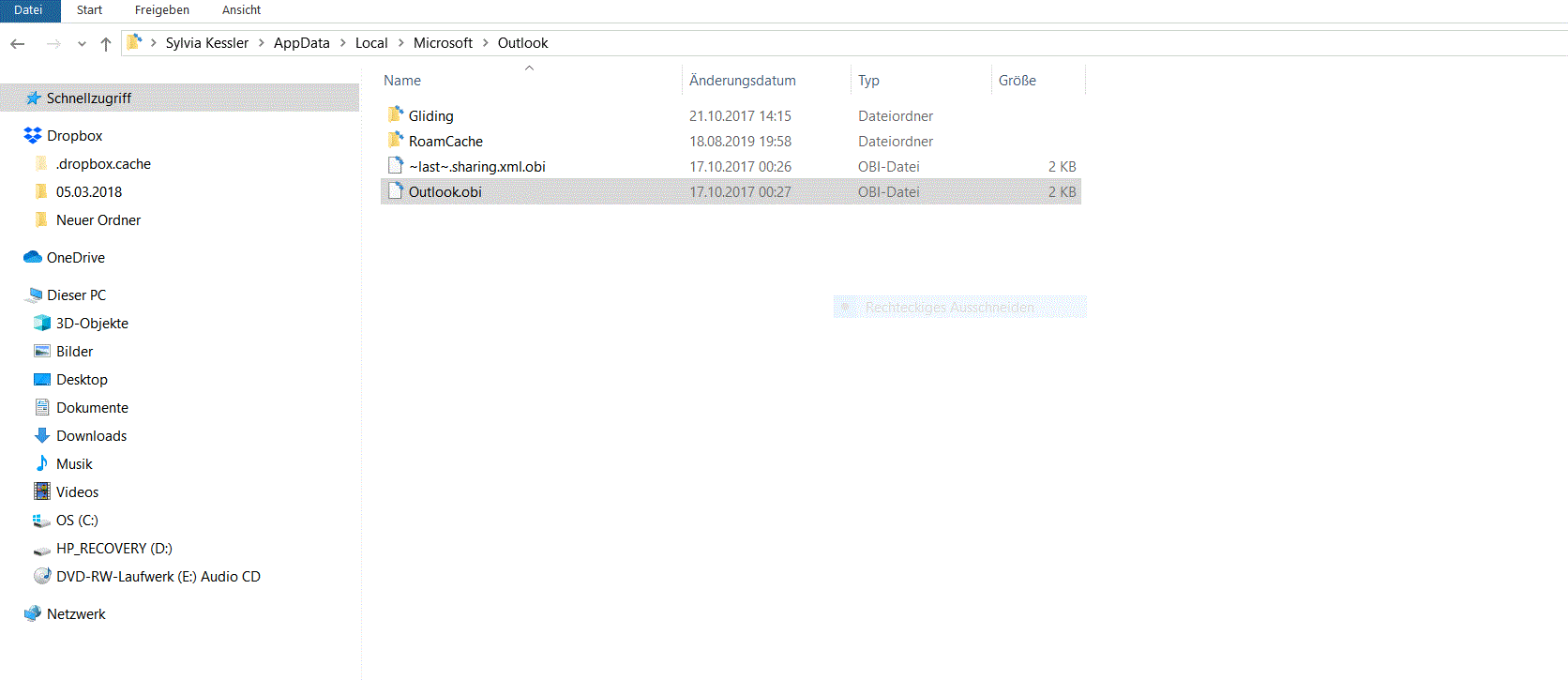The height and width of the screenshot is (680, 1568).
Task: Click the Musik note icon
Action: 42,463
